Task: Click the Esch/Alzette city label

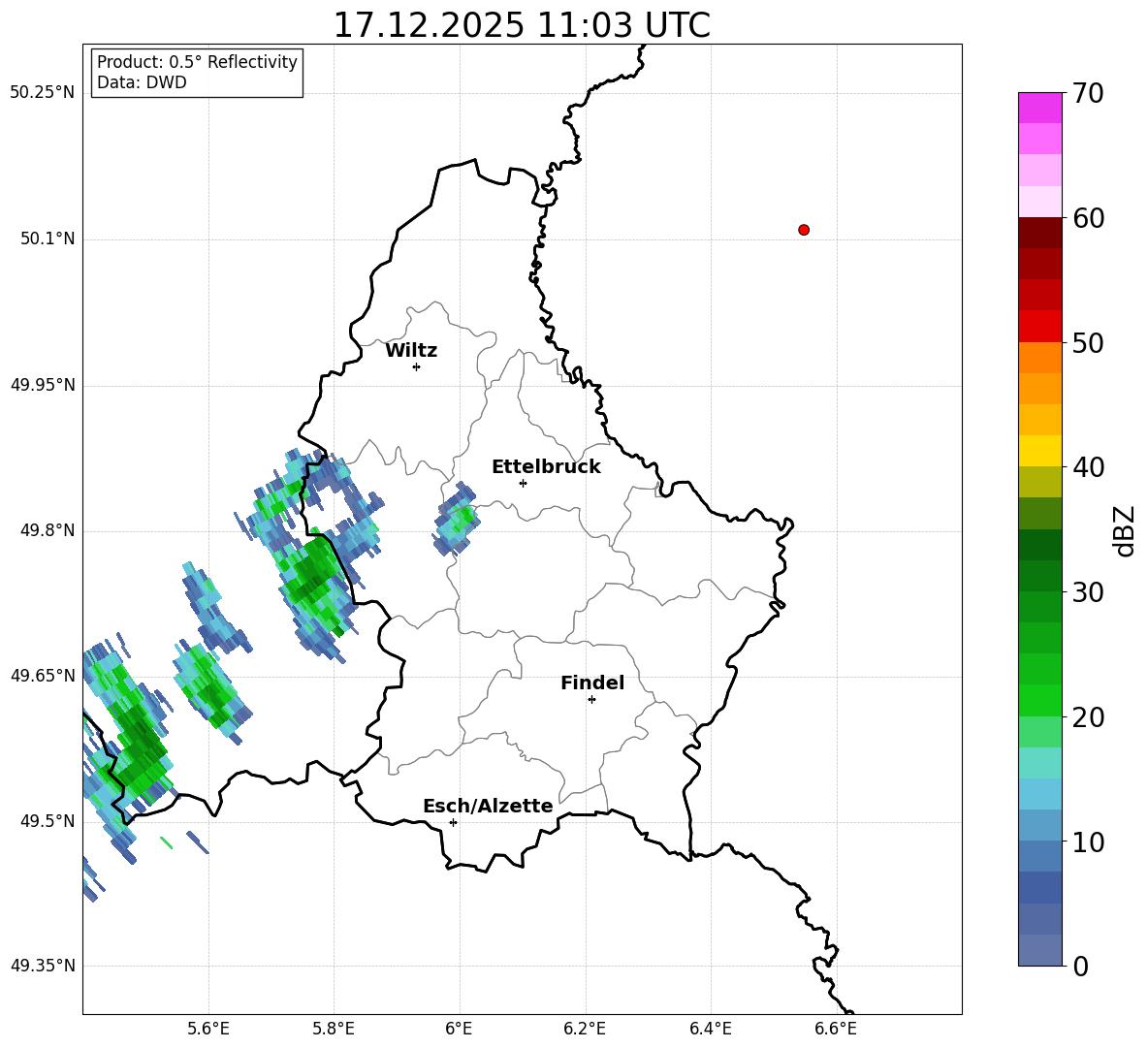Action: click(x=488, y=806)
